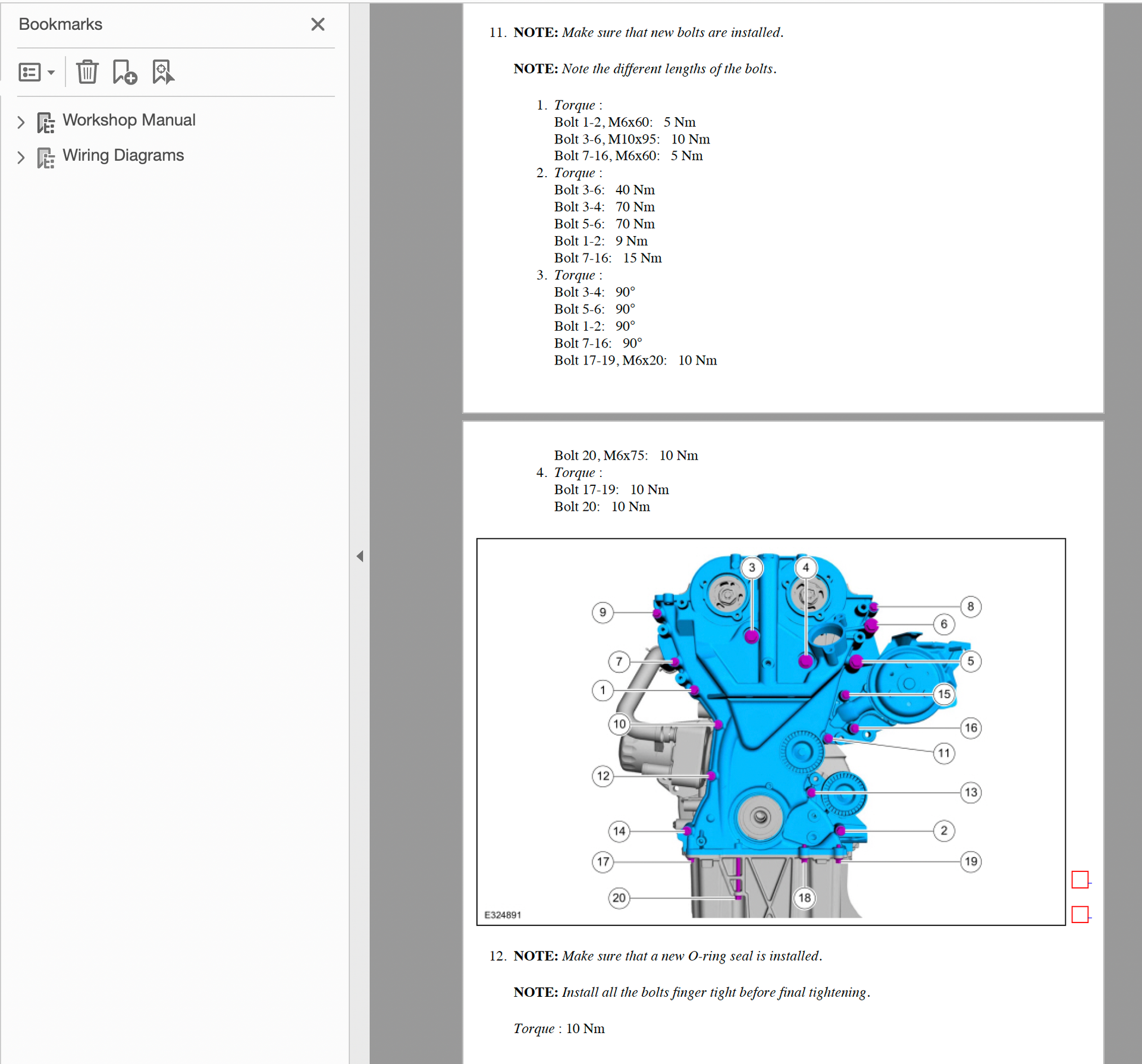Open the options dropdown arrow beside the list icon
The image size is (1142, 1064).
[x=51, y=73]
